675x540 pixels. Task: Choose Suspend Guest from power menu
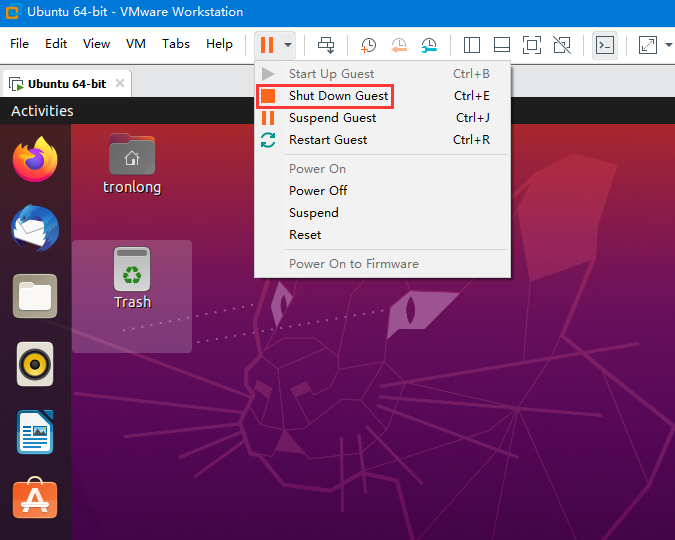click(382, 118)
